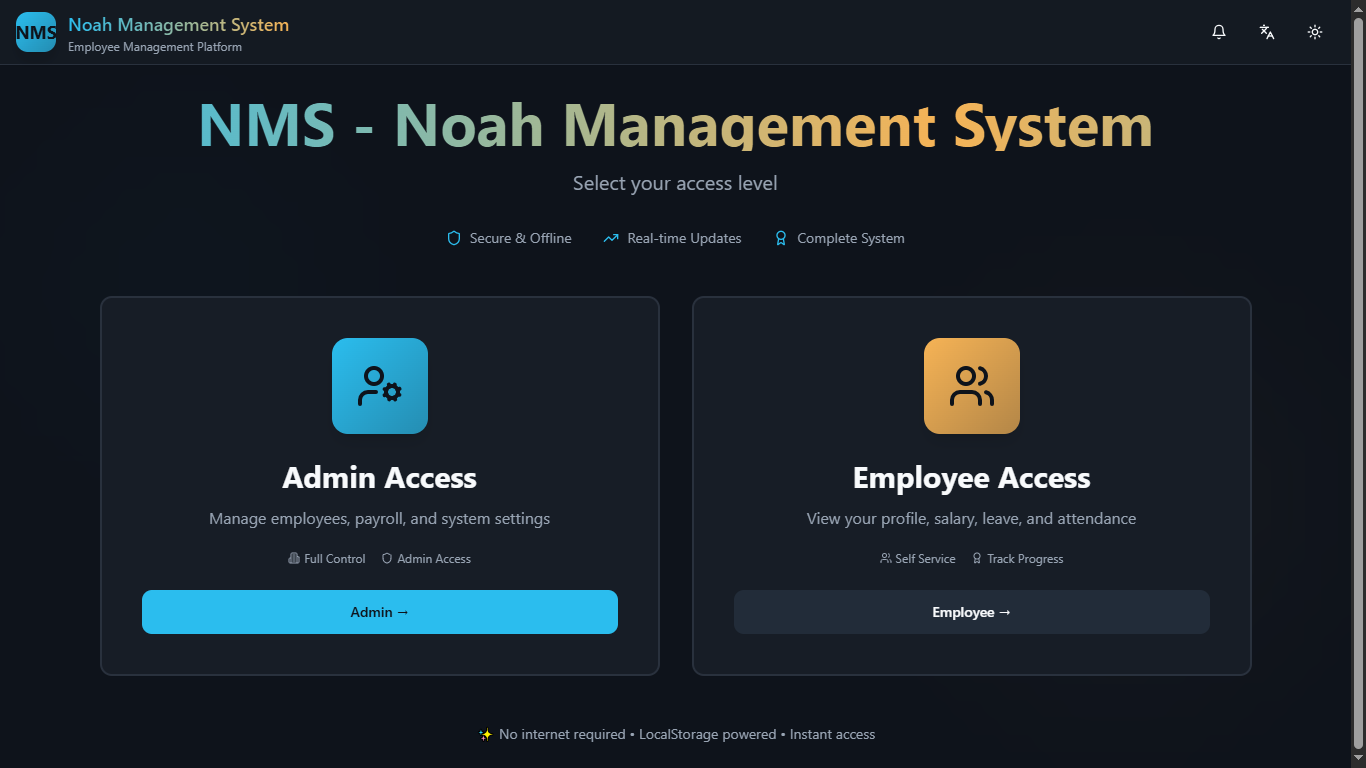This screenshot has width=1366, height=768.
Task: Enter via the blue Admin button
Action: pos(380,612)
